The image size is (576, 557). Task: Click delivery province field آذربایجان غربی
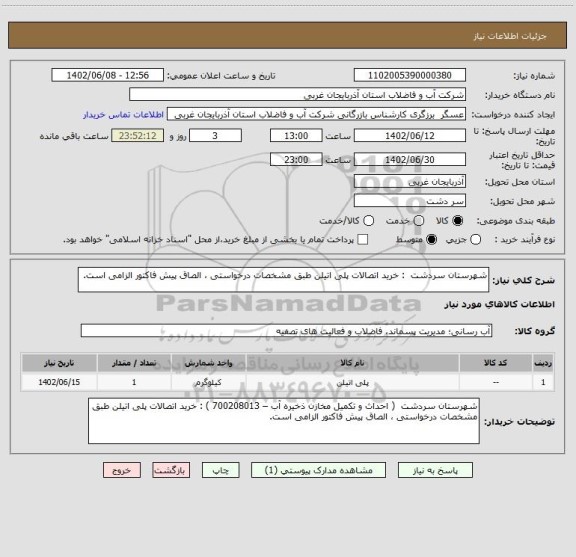[x=410, y=182]
